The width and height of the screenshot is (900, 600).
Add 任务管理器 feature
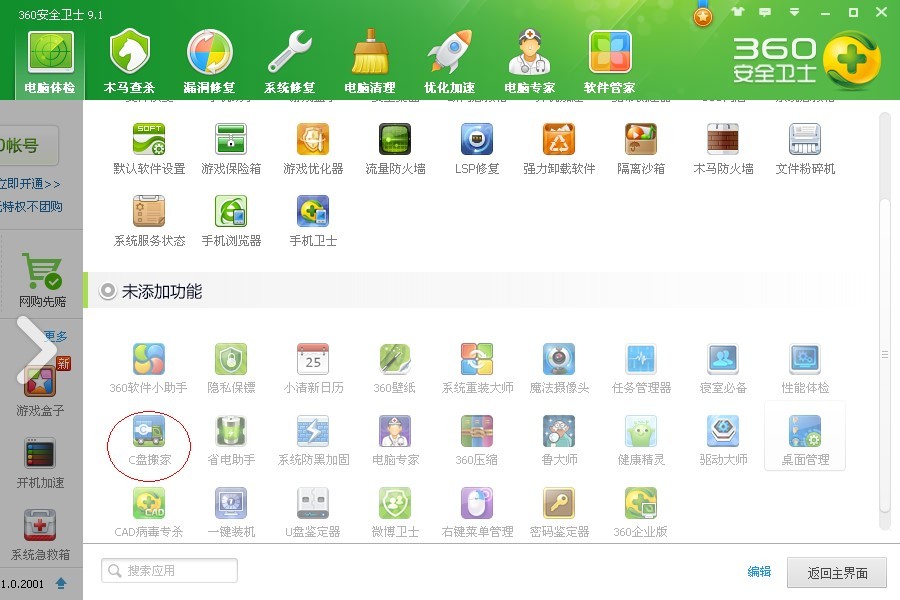641,367
